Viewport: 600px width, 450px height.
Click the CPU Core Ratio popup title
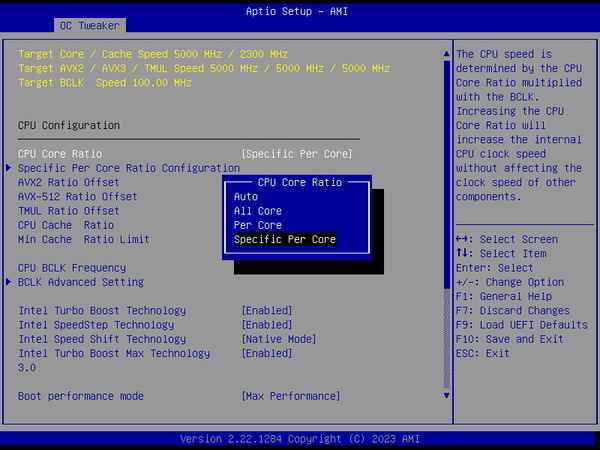pyautogui.click(x=300, y=182)
